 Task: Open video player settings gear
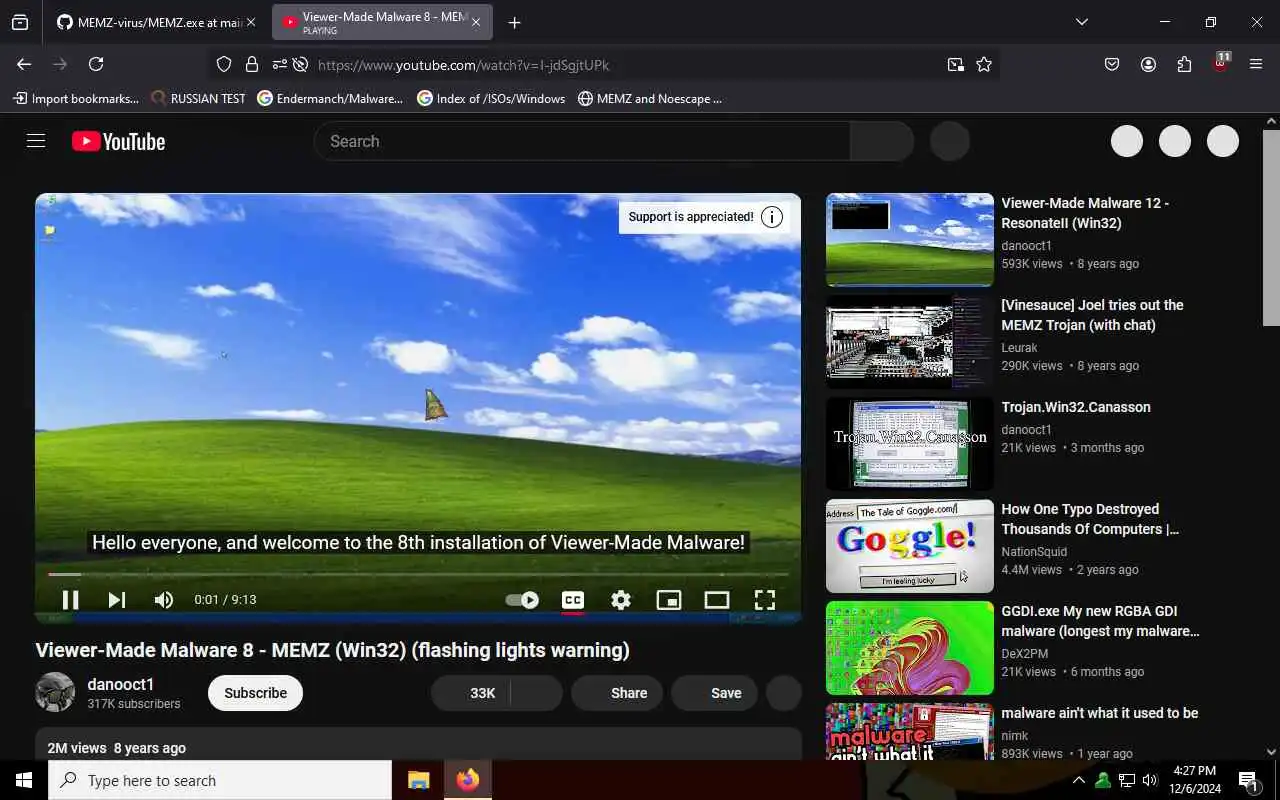[621, 600]
